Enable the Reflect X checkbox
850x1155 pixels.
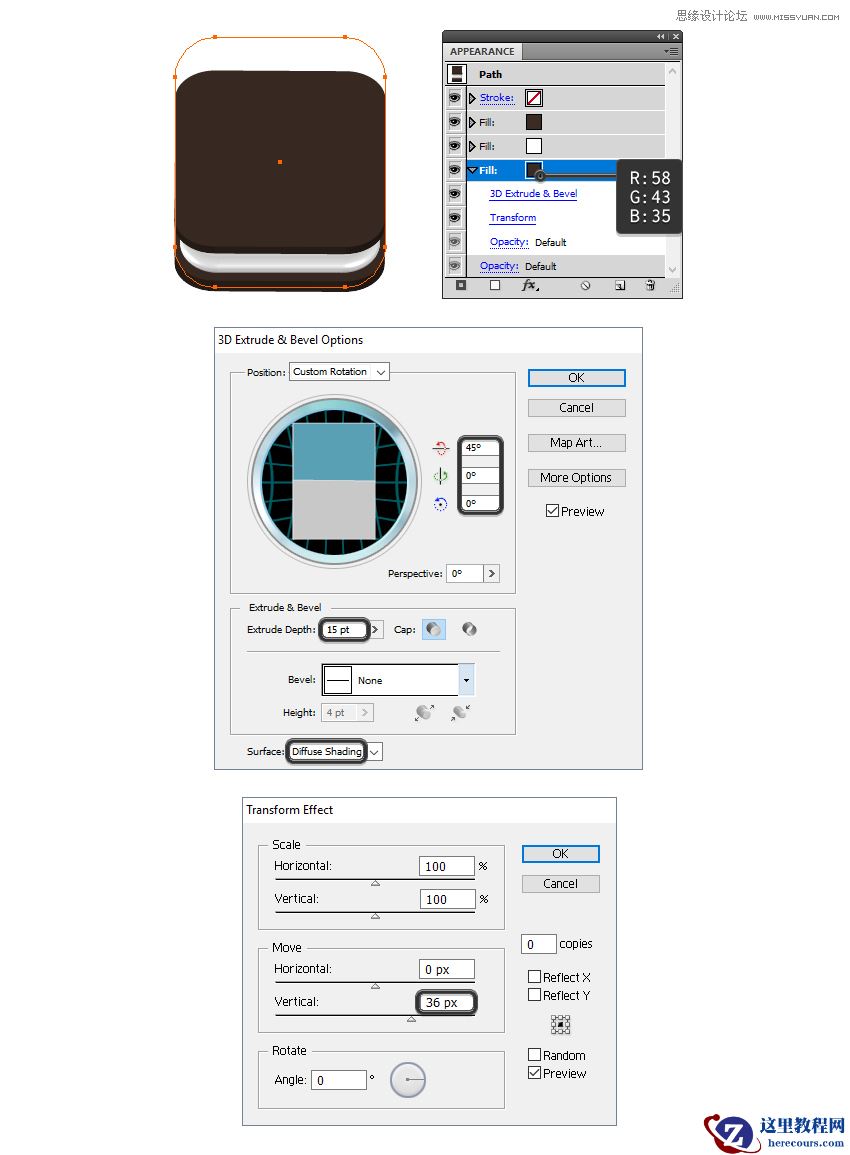(x=535, y=977)
